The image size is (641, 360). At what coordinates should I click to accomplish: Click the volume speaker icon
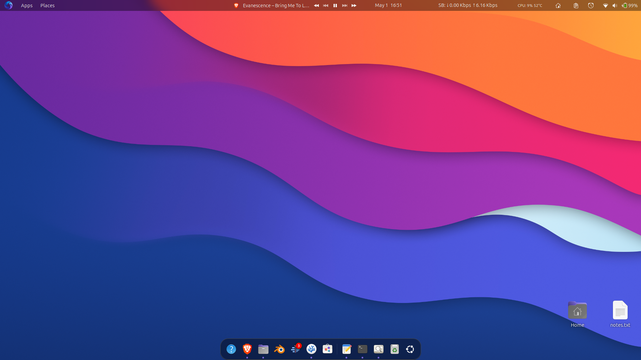(614, 5)
